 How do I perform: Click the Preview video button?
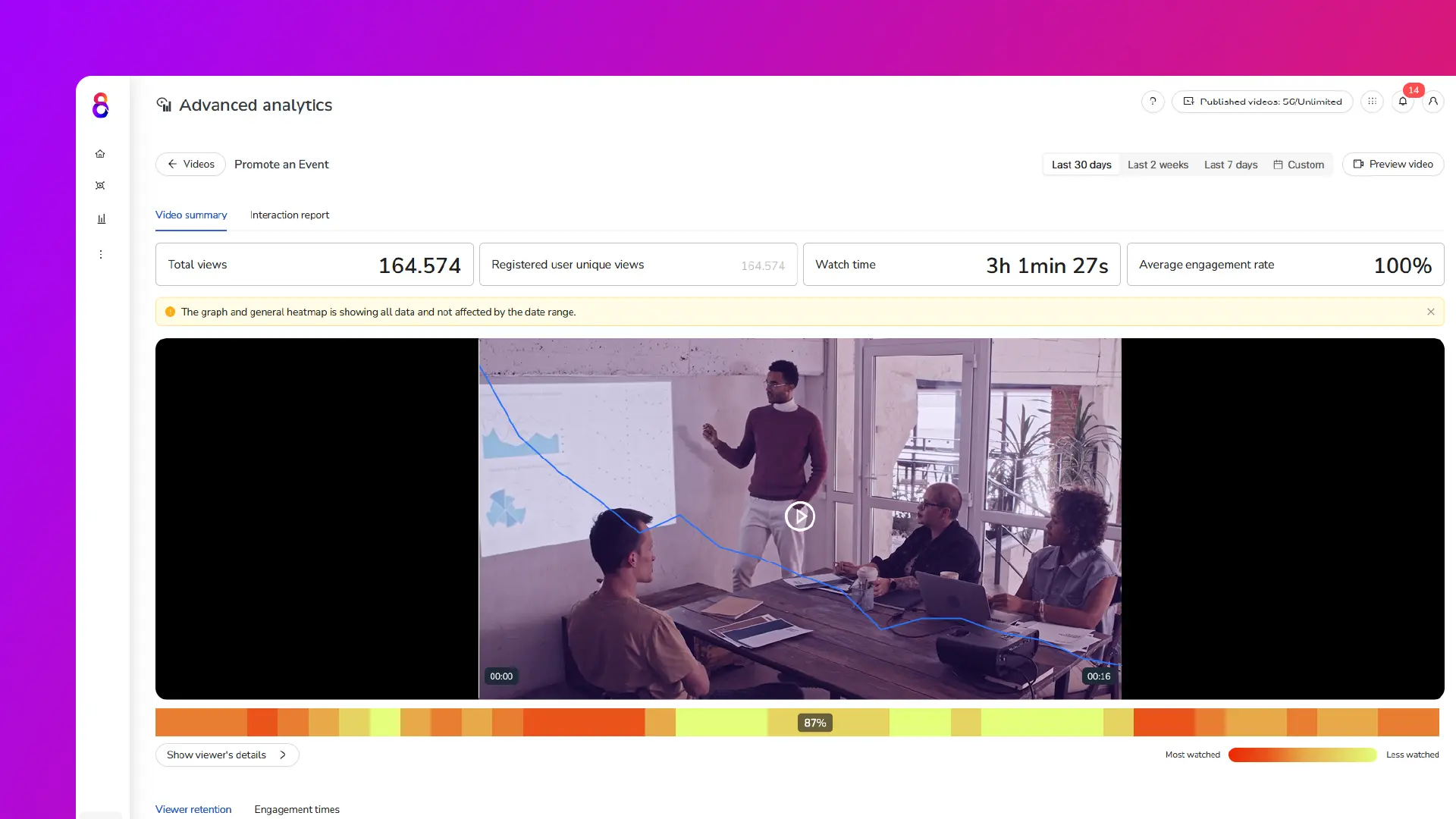coord(1393,165)
